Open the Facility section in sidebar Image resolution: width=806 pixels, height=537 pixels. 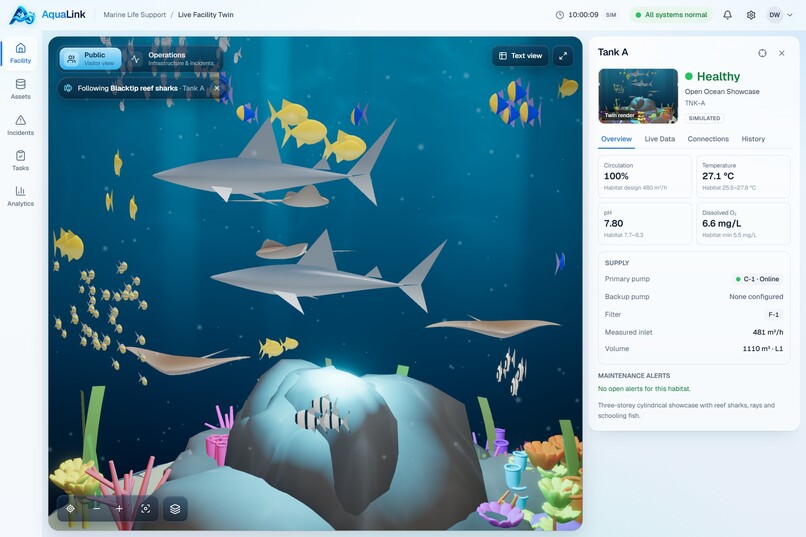[x=21, y=53]
